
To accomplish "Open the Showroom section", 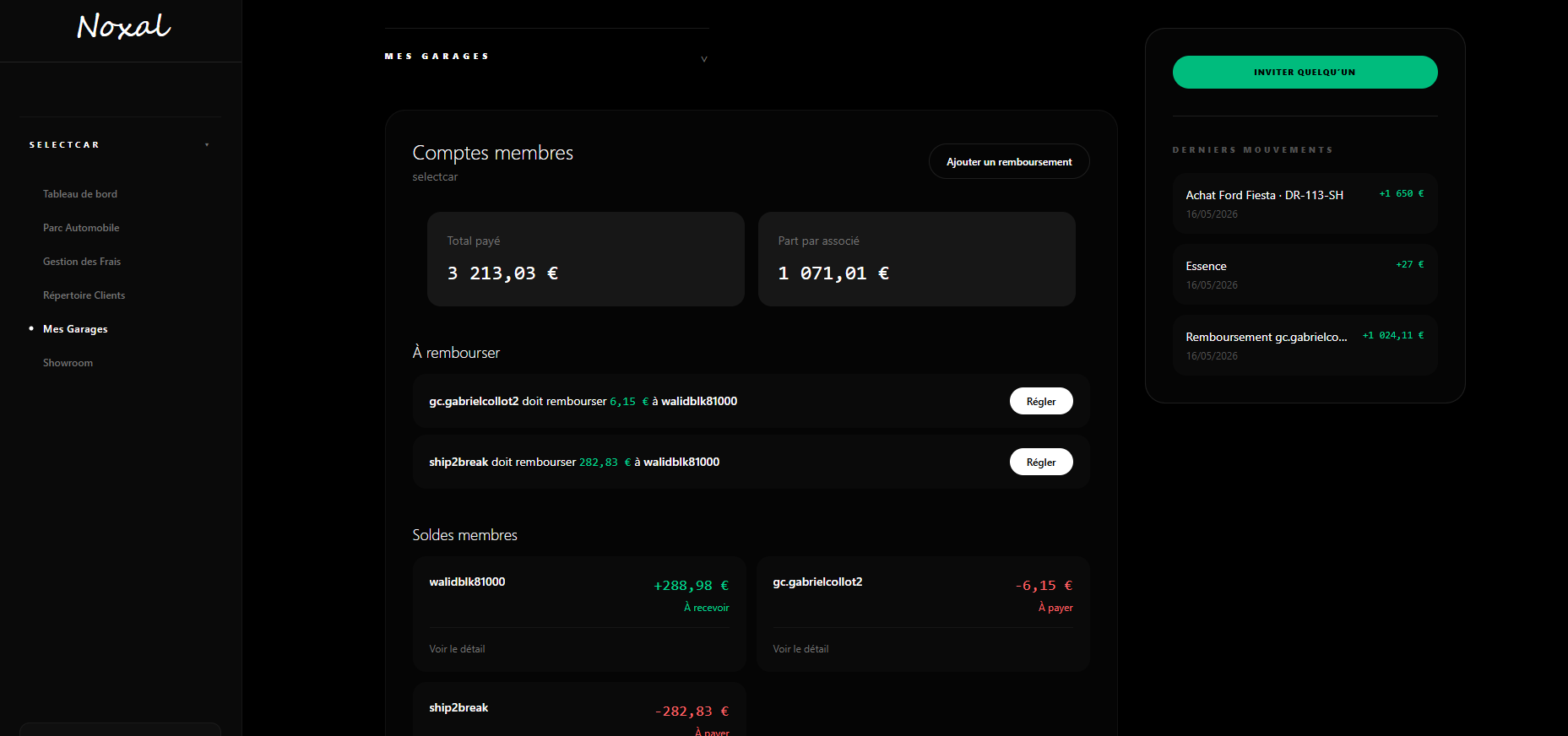I will click(x=68, y=363).
